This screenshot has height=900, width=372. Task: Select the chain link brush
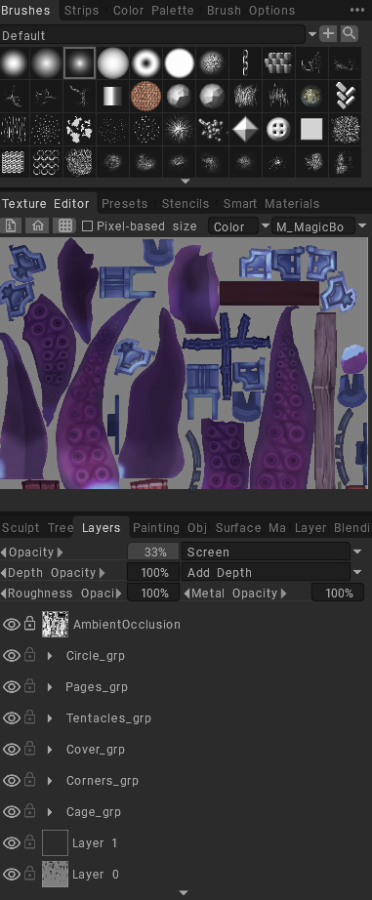click(x=245, y=62)
